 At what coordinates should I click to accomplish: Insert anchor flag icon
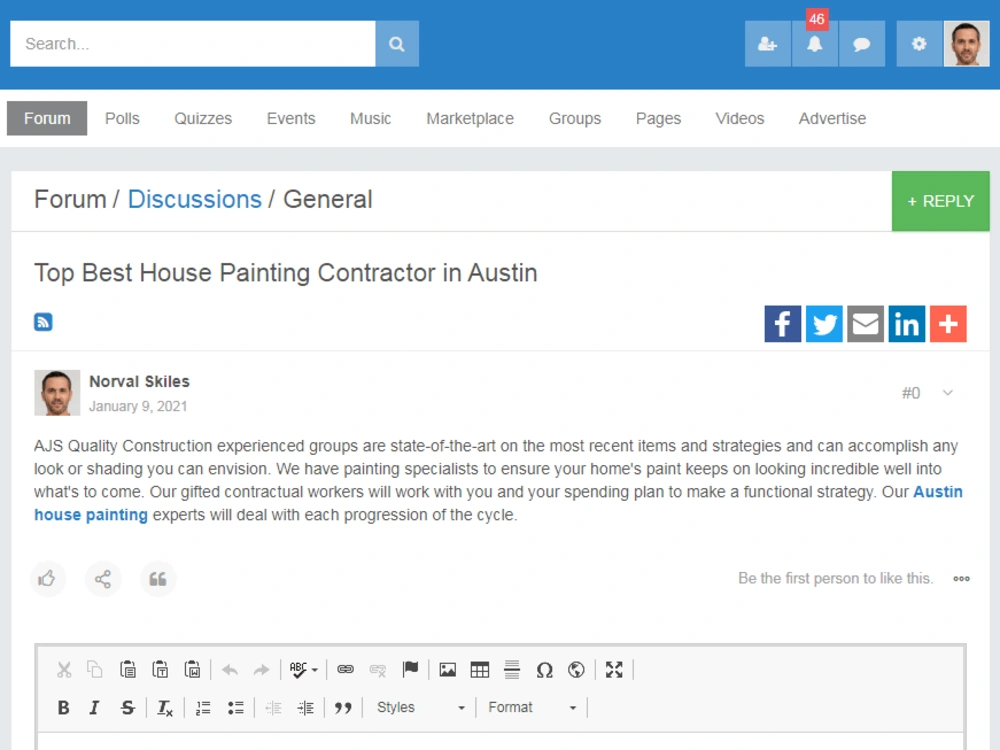click(410, 670)
